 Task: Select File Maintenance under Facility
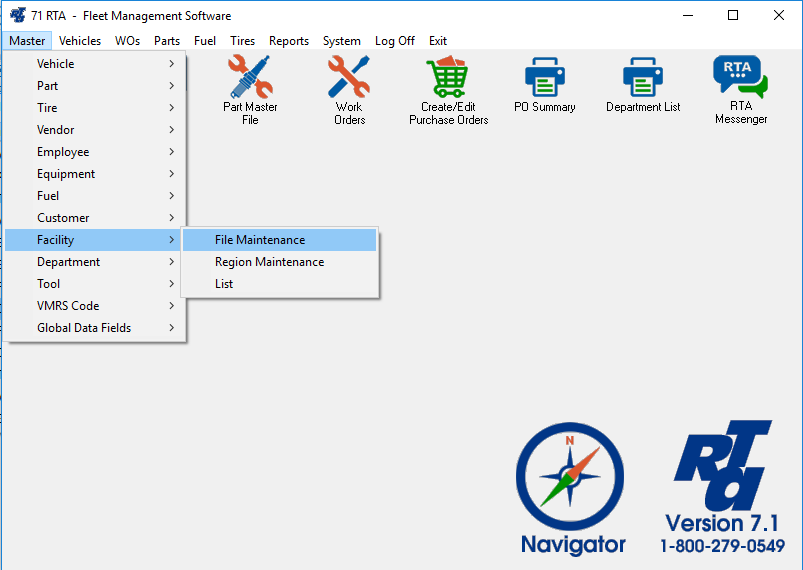tap(260, 240)
